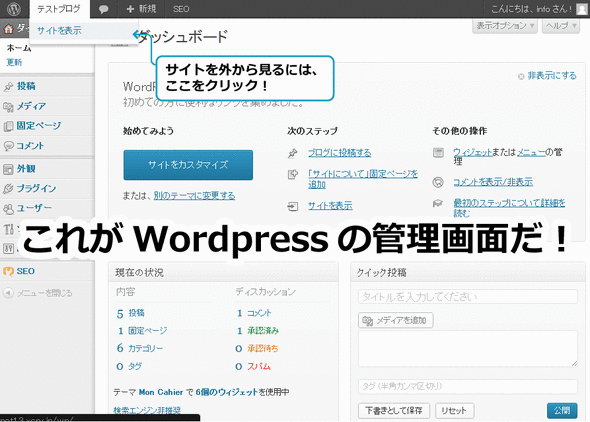
Task: Open the 投稿 sidebar menu
Action: tap(26, 86)
